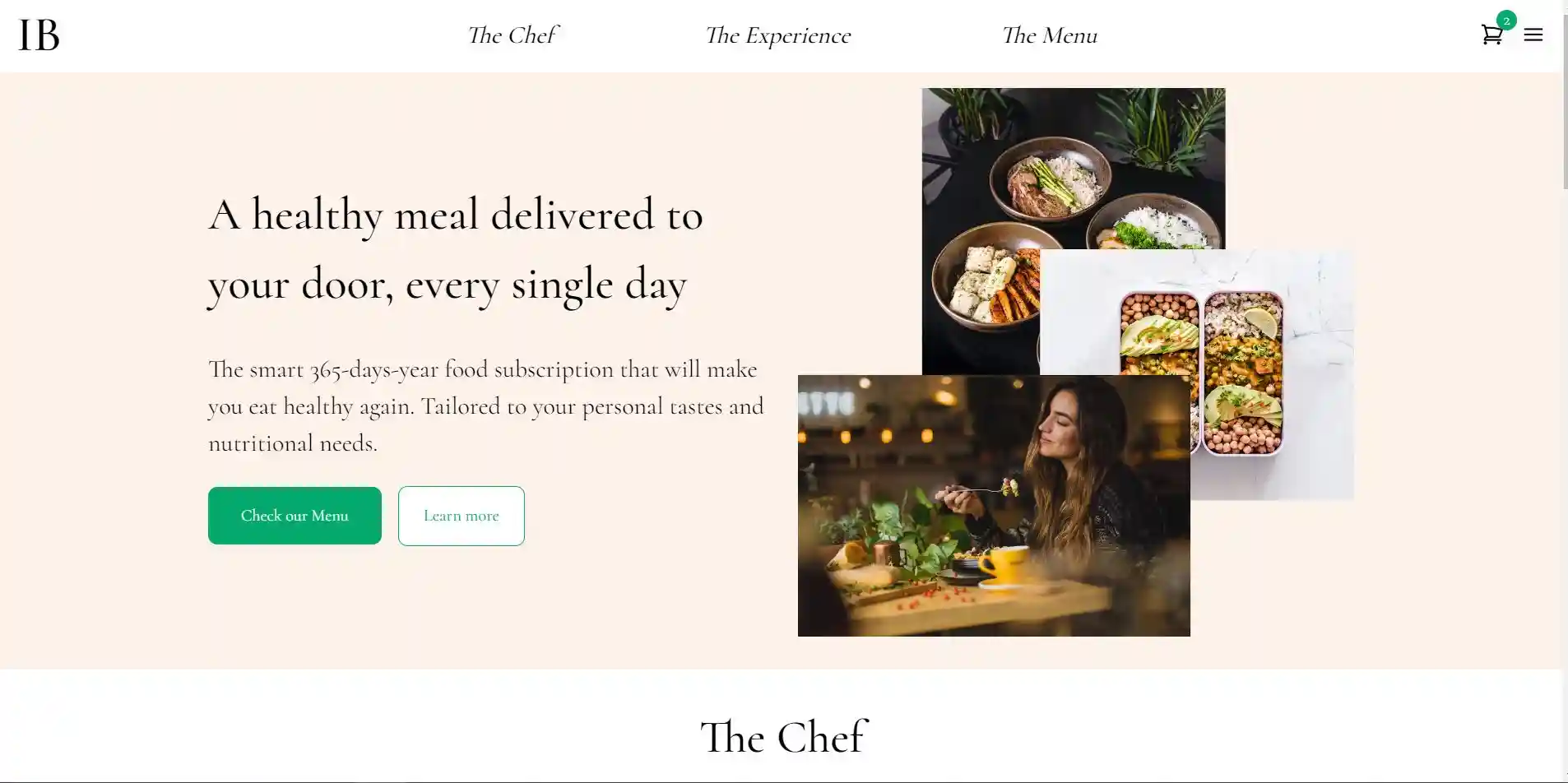Click the green cart badge showing 2
Screen dimensions: 1568x783
point(1505,21)
